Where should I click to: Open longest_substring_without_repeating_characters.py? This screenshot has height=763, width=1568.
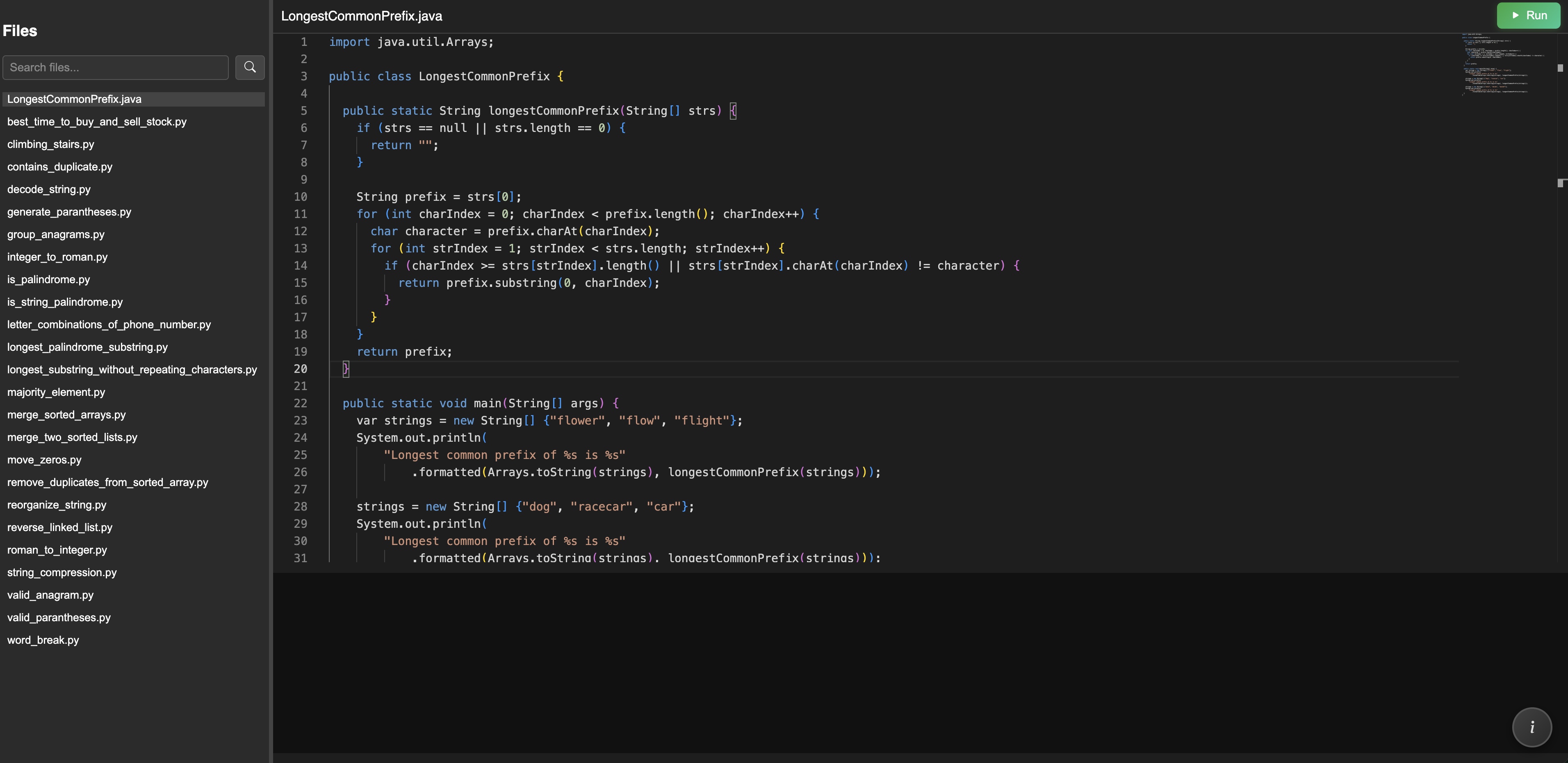coord(132,369)
